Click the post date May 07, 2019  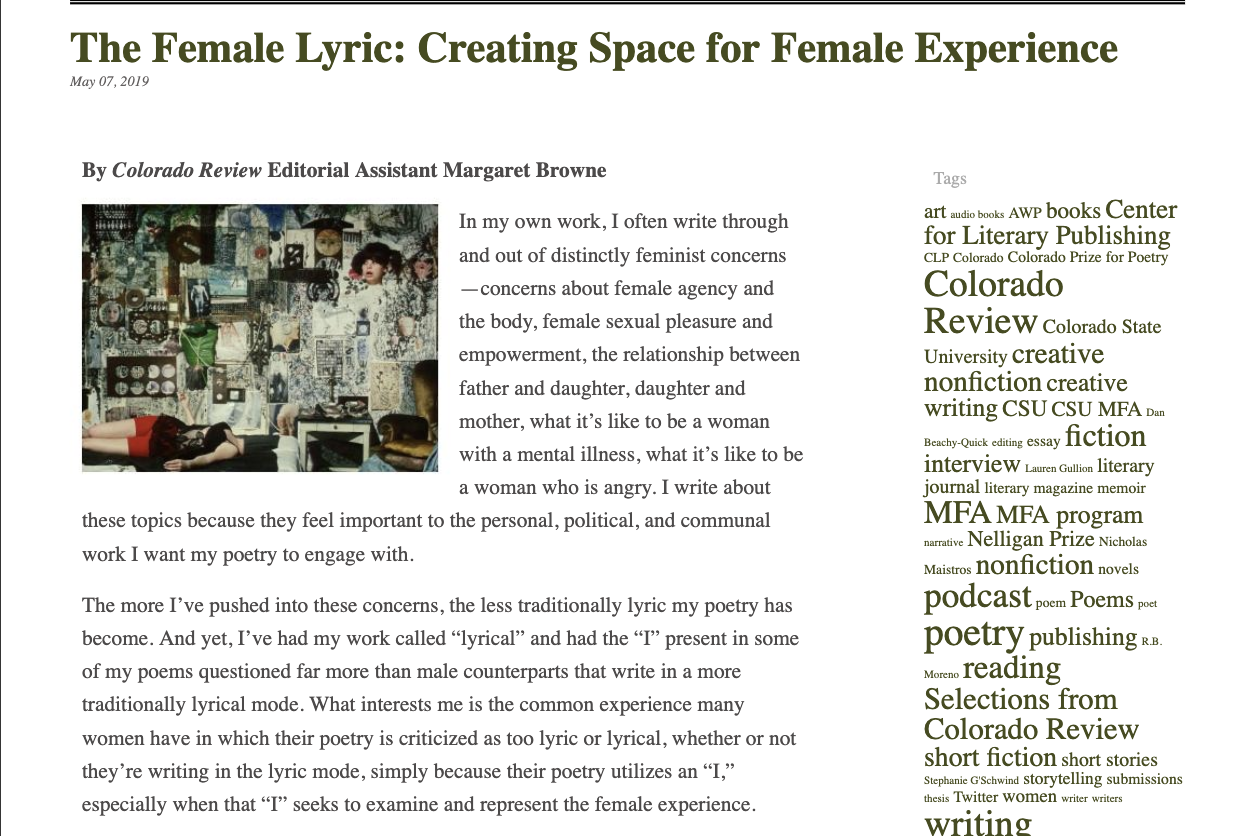(x=109, y=82)
